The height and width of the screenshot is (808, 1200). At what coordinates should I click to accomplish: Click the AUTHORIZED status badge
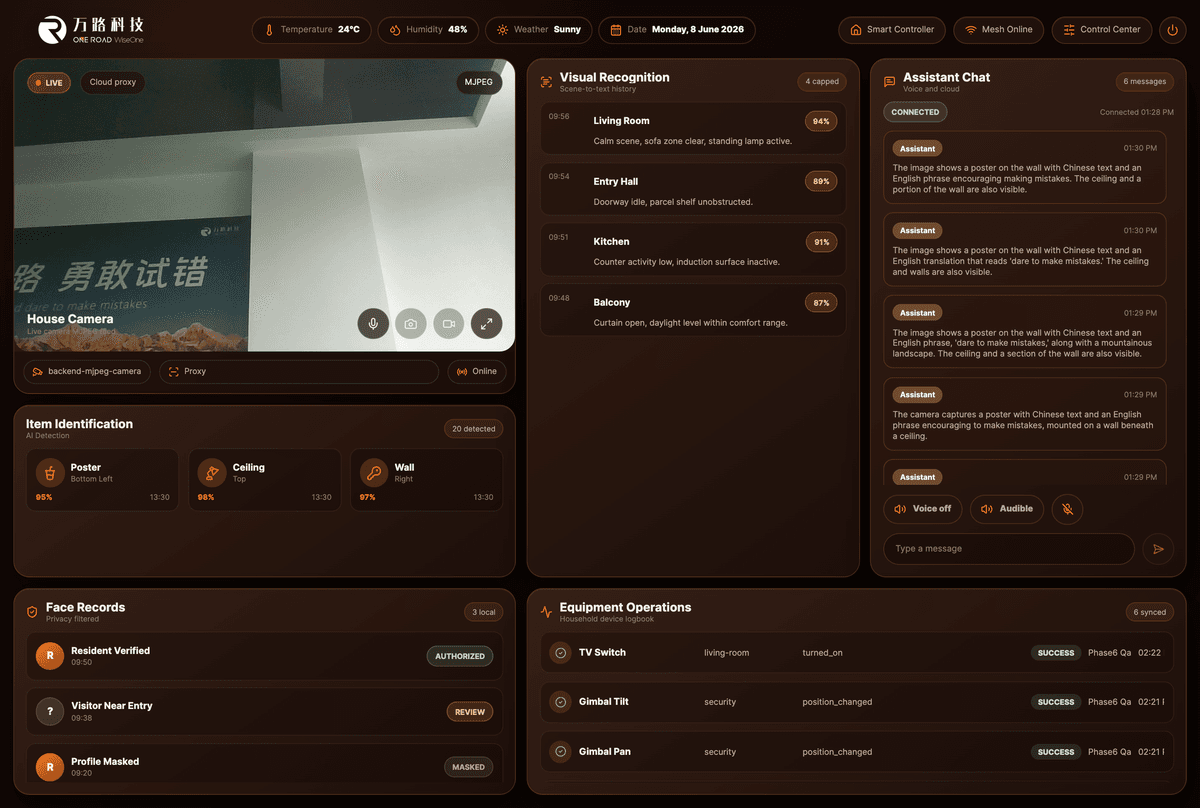[x=460, y=657]
